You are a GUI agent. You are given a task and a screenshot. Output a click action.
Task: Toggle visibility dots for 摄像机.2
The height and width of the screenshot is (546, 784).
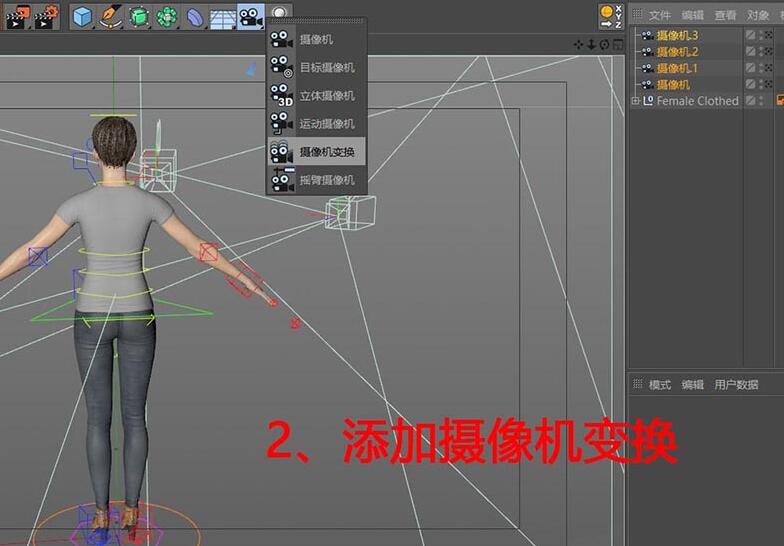coord(761,52)
